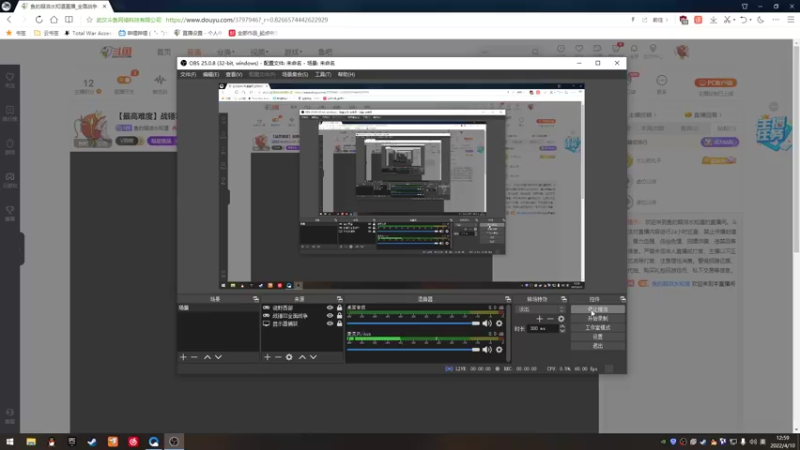Screen dimensions: 800x450
Task: Bookmark page with address bar star
Action: pos(89,20)
